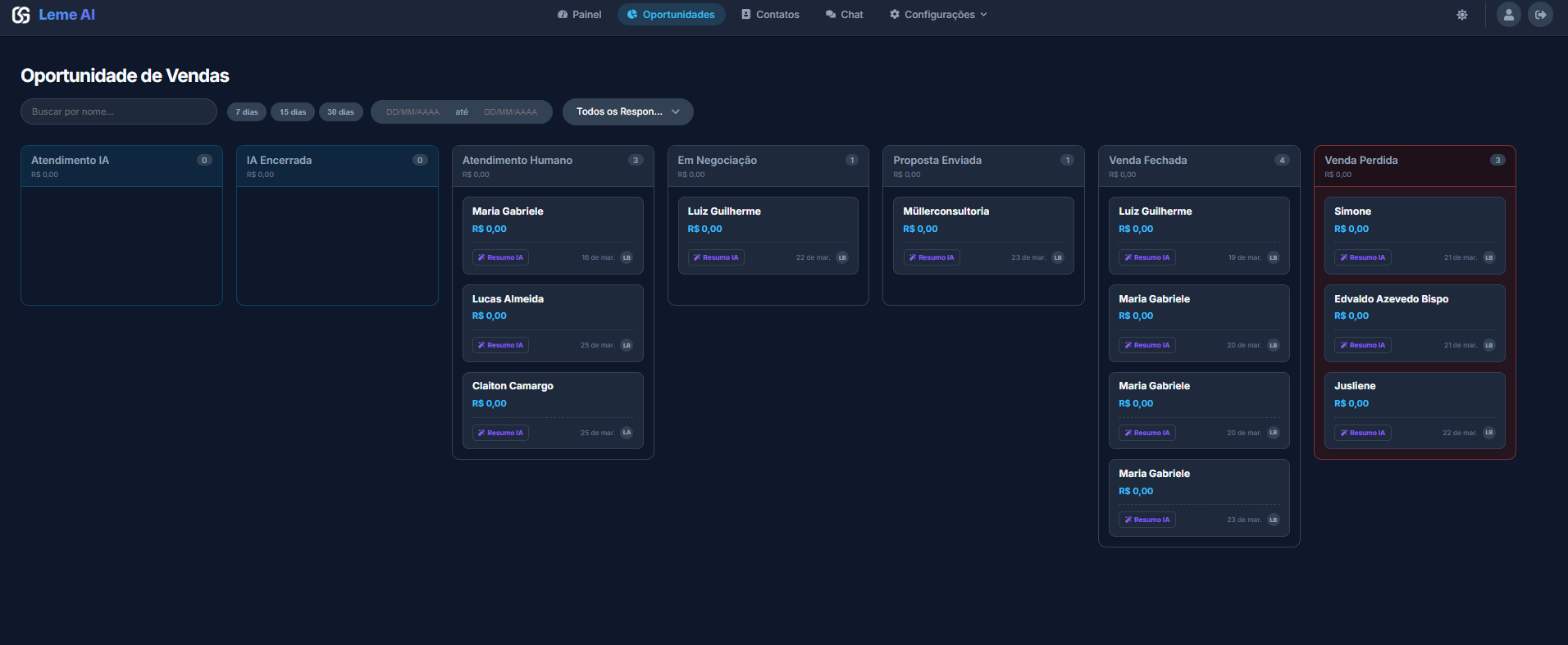Image resolution: width=1568 pixels, height=645 pixels.
Task: Click LA assignee avatar on Claiton Camargo card
Action: pos(627,433)
